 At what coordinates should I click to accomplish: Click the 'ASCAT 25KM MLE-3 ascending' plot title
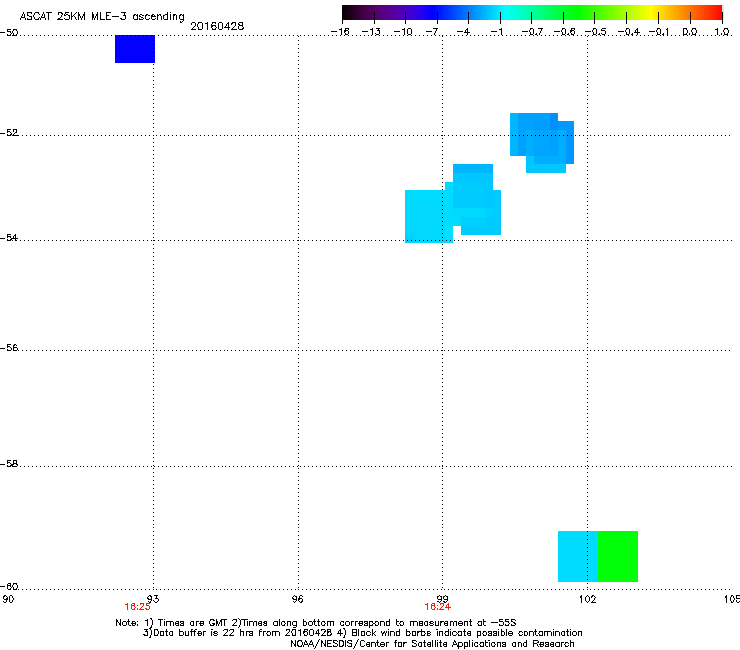pos(102,16)
